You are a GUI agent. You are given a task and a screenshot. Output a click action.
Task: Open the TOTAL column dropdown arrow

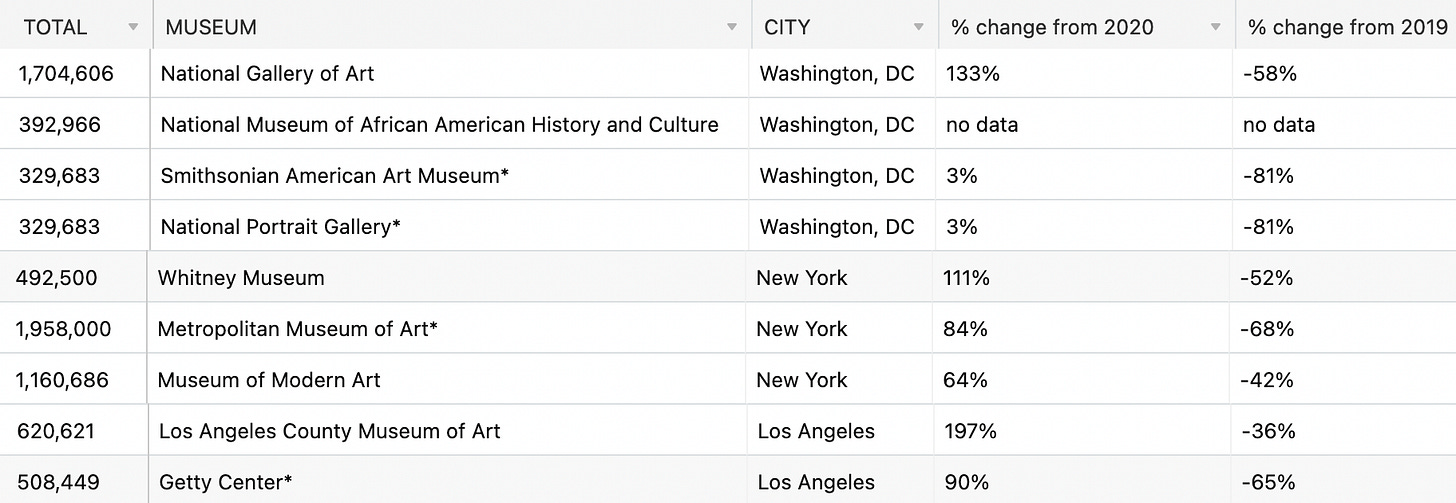[x=133, y=28]
